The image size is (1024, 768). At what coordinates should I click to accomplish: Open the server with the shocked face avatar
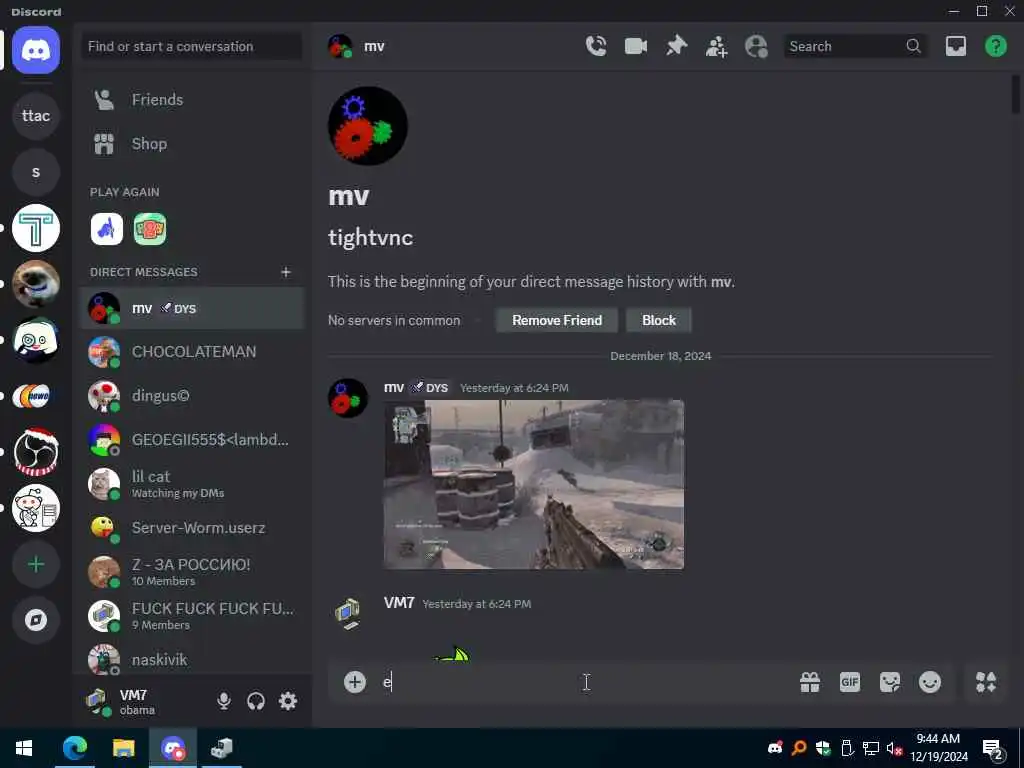(x=36, y=340)
